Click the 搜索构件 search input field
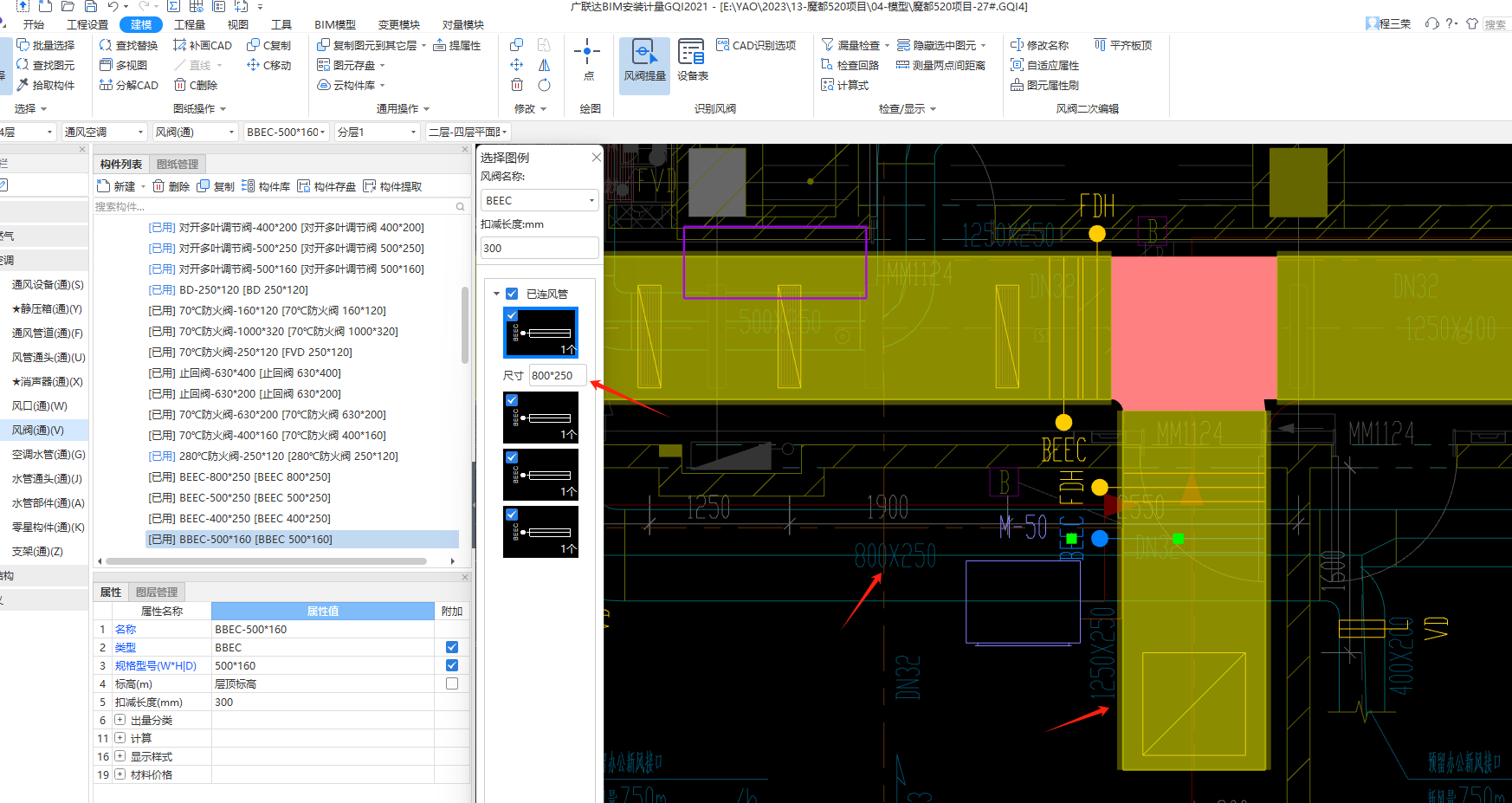 point(281,206)
